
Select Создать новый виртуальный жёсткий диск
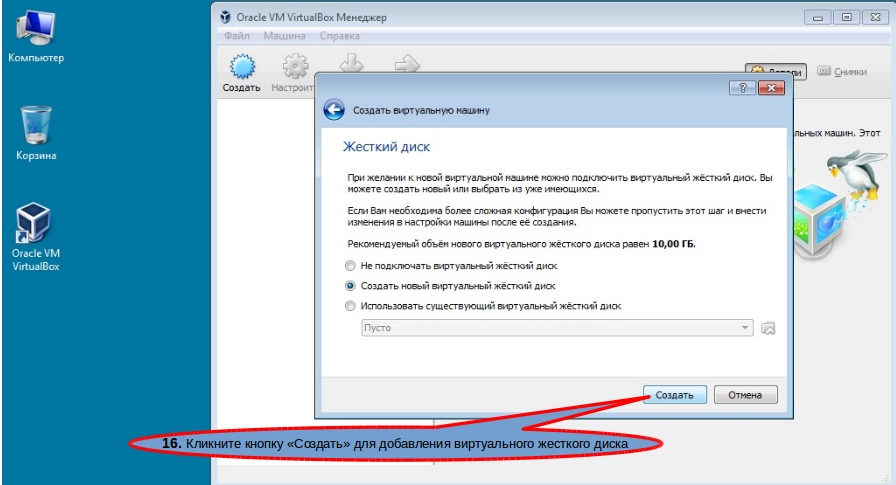tap(350, 286)
